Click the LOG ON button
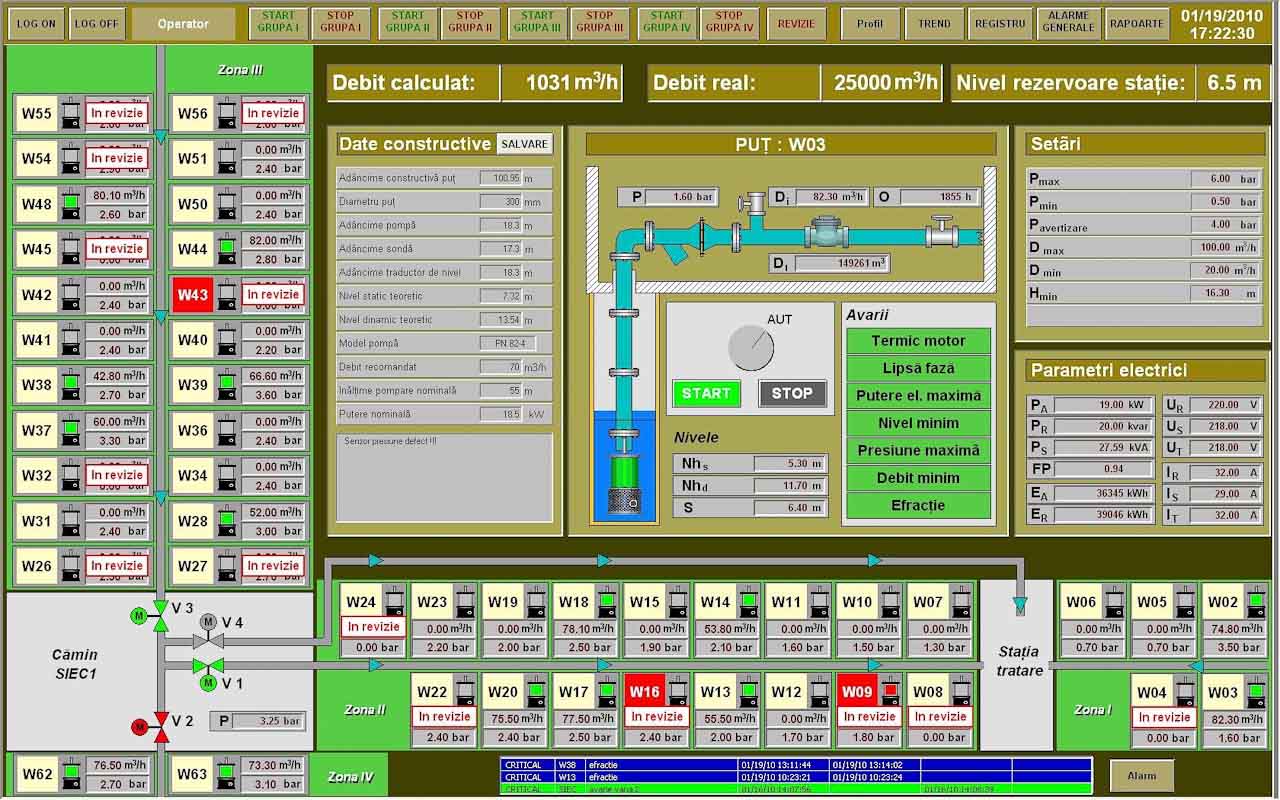The width and height of the screenshot is (1280, 800). pos(36,24)
